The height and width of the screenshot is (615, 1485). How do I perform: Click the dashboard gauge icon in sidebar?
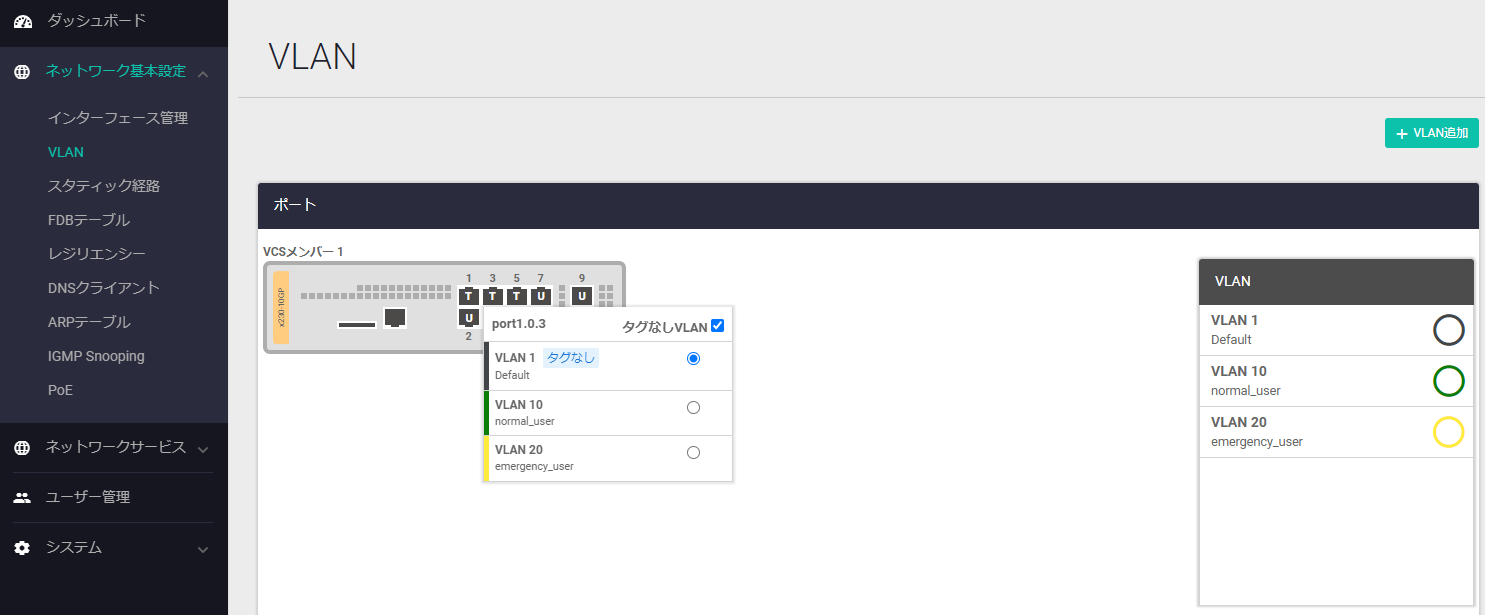tap(22, 21)
